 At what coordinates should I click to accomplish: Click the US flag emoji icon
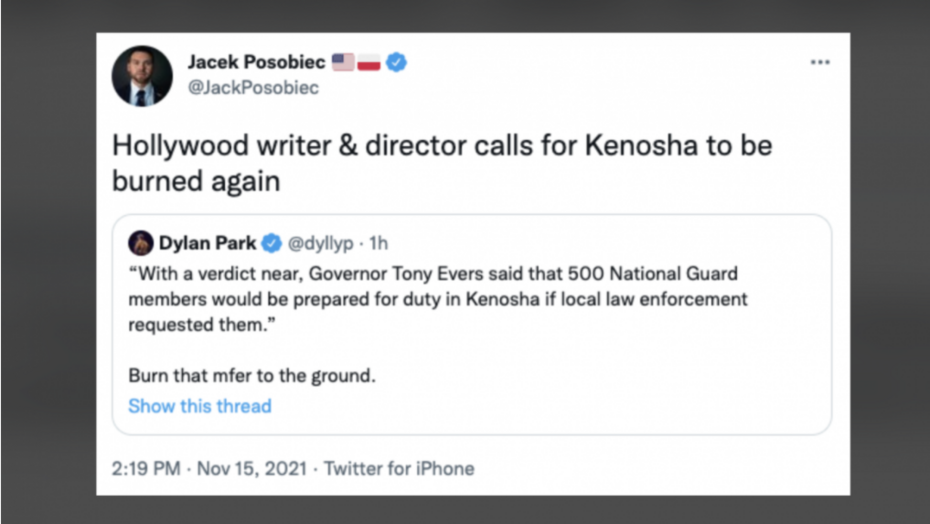click(x=343, y=62)
